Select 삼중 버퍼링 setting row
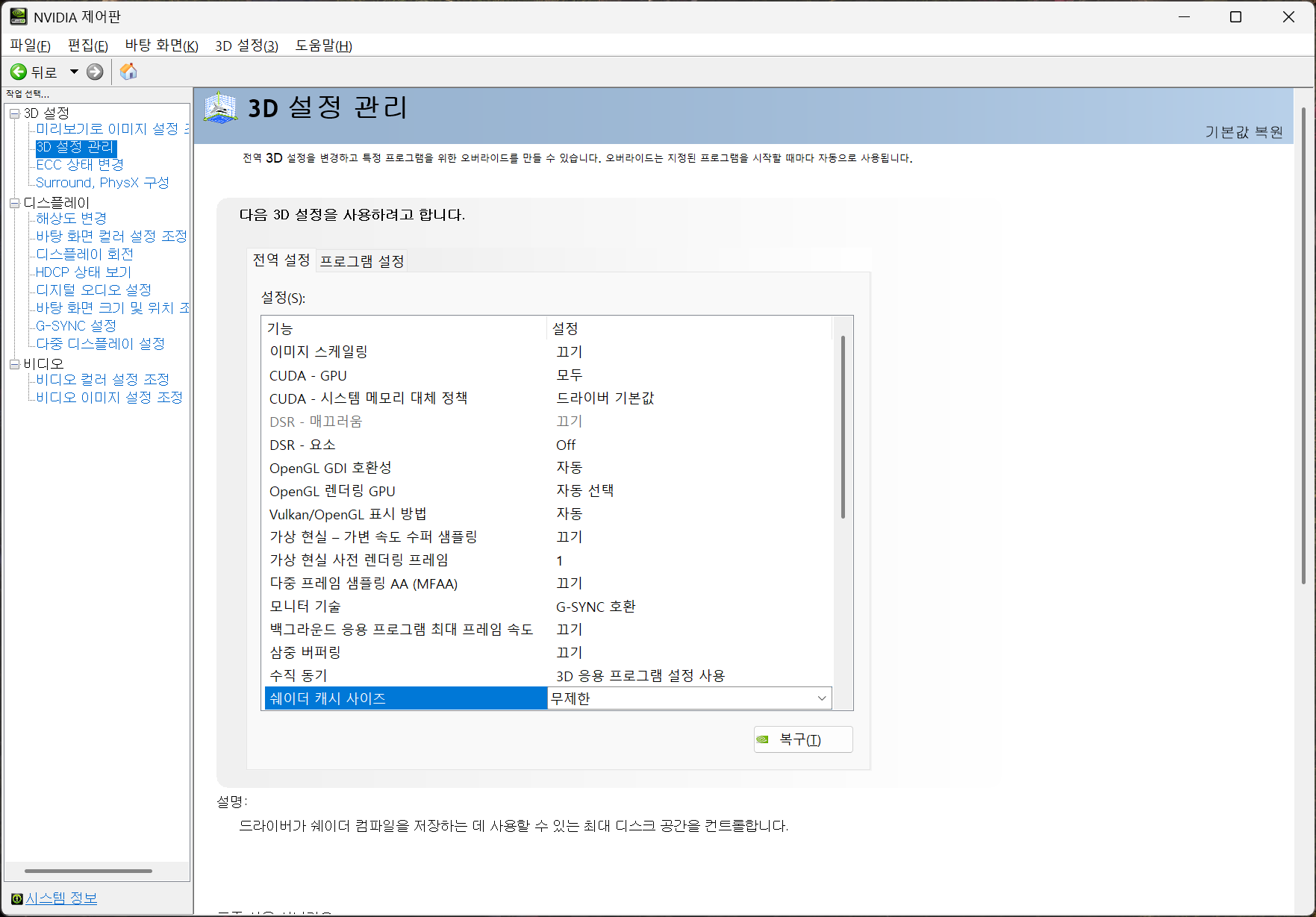Screen dimensions: 1316x917 click(x=548, y=653)
